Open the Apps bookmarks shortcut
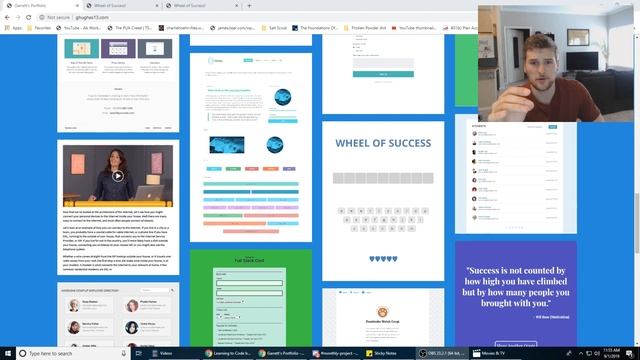 [13, 28]
